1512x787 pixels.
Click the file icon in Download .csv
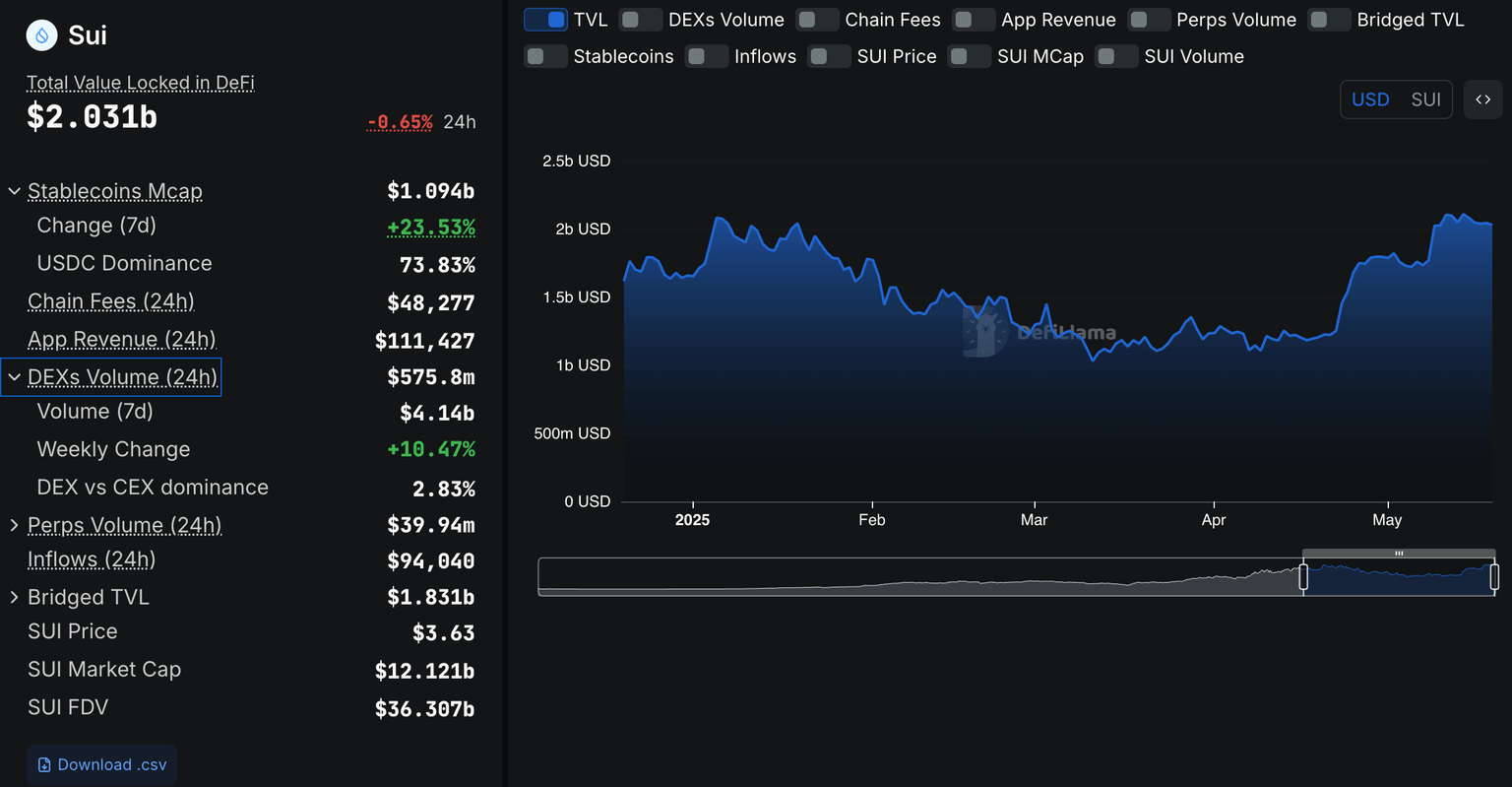pos(44,765)
